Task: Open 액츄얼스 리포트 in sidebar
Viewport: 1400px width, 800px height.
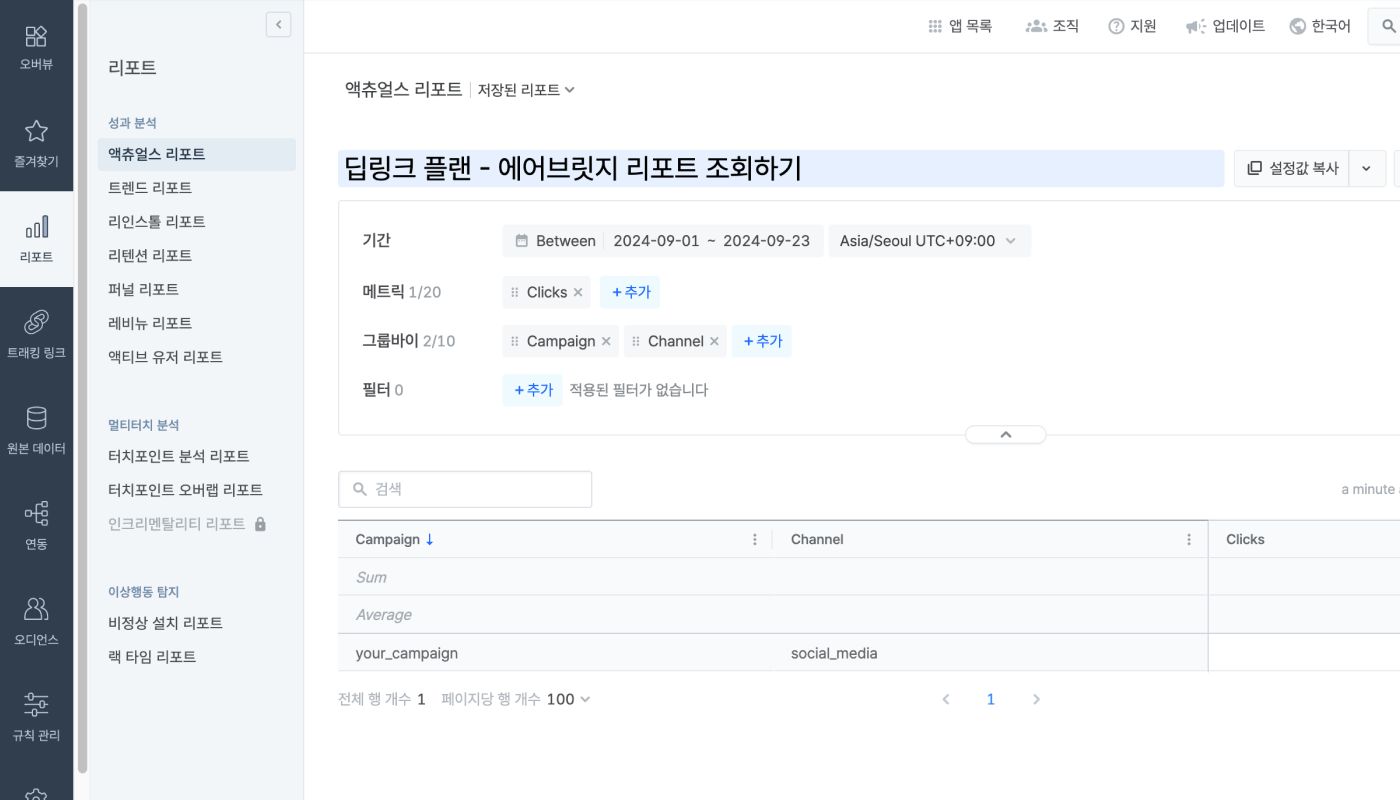Action: tap(197, 154)
